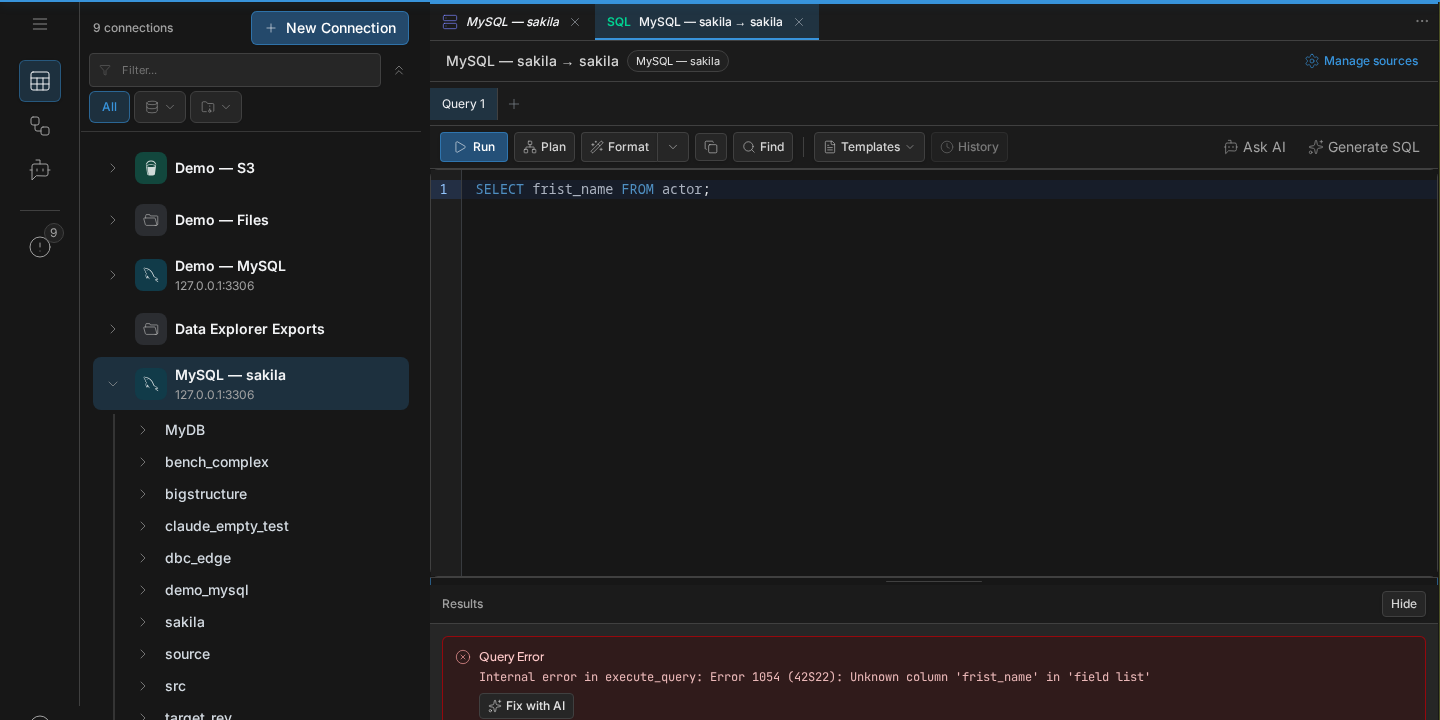The height and width of the screenshot is (720, 1440).
Task: Click the MySQL — sakila source chip
Action: click(678, 61)
